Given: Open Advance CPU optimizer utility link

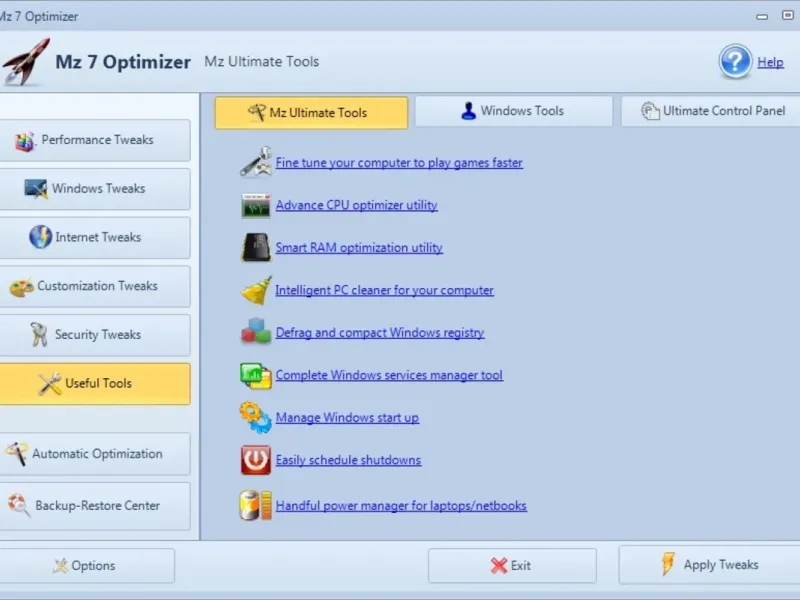Looking at the screenshot, I should click(357, 205).
